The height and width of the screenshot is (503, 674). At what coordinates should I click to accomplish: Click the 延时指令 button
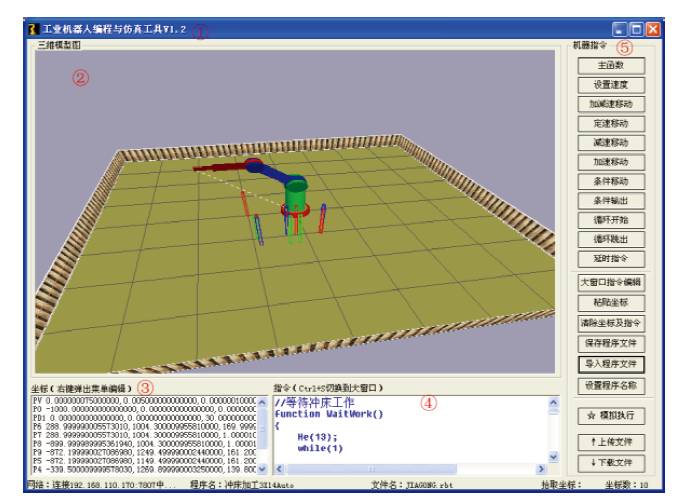pyautogui.click(x=611, y=259)
